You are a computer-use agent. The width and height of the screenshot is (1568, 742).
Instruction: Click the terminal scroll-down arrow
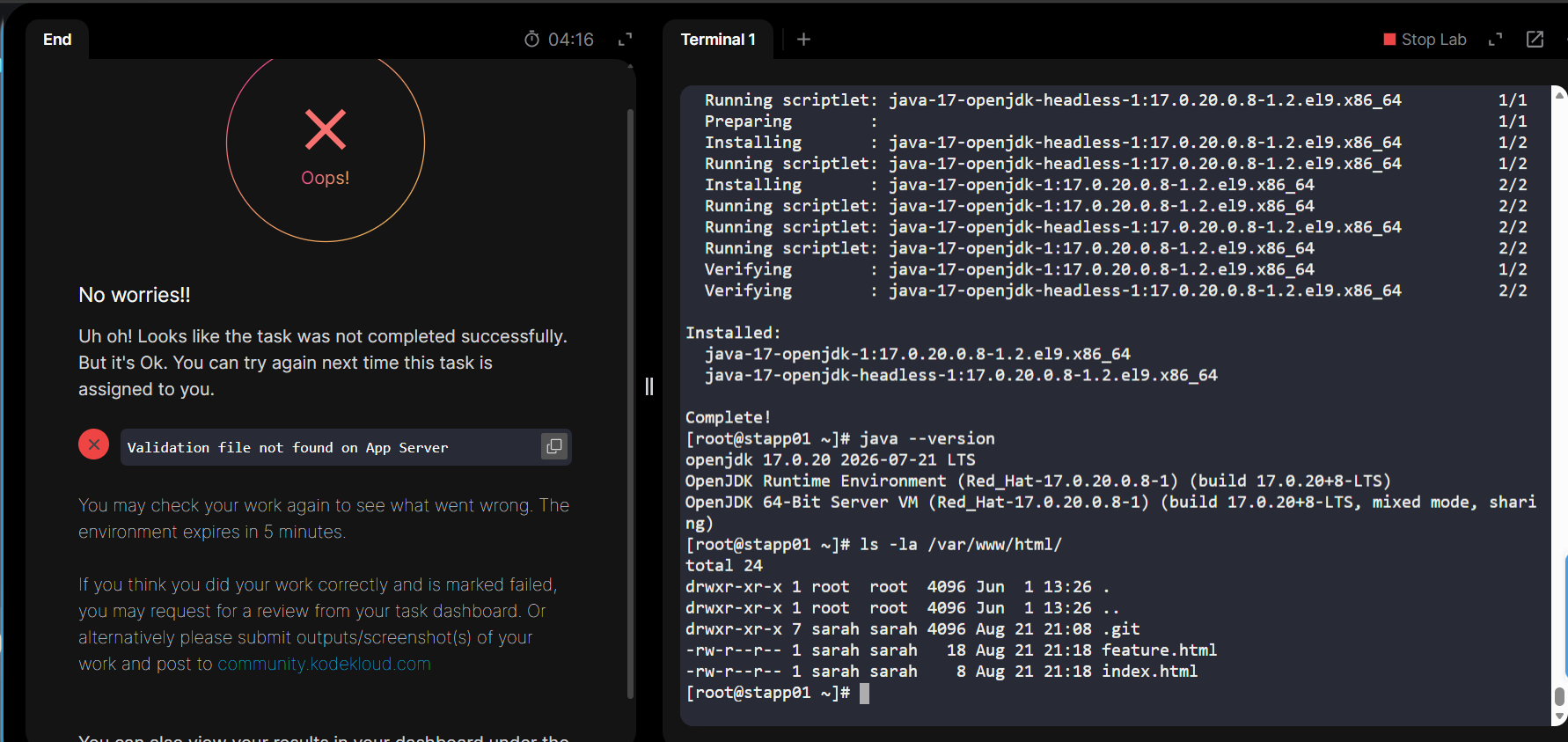[x=1560, y=716]
